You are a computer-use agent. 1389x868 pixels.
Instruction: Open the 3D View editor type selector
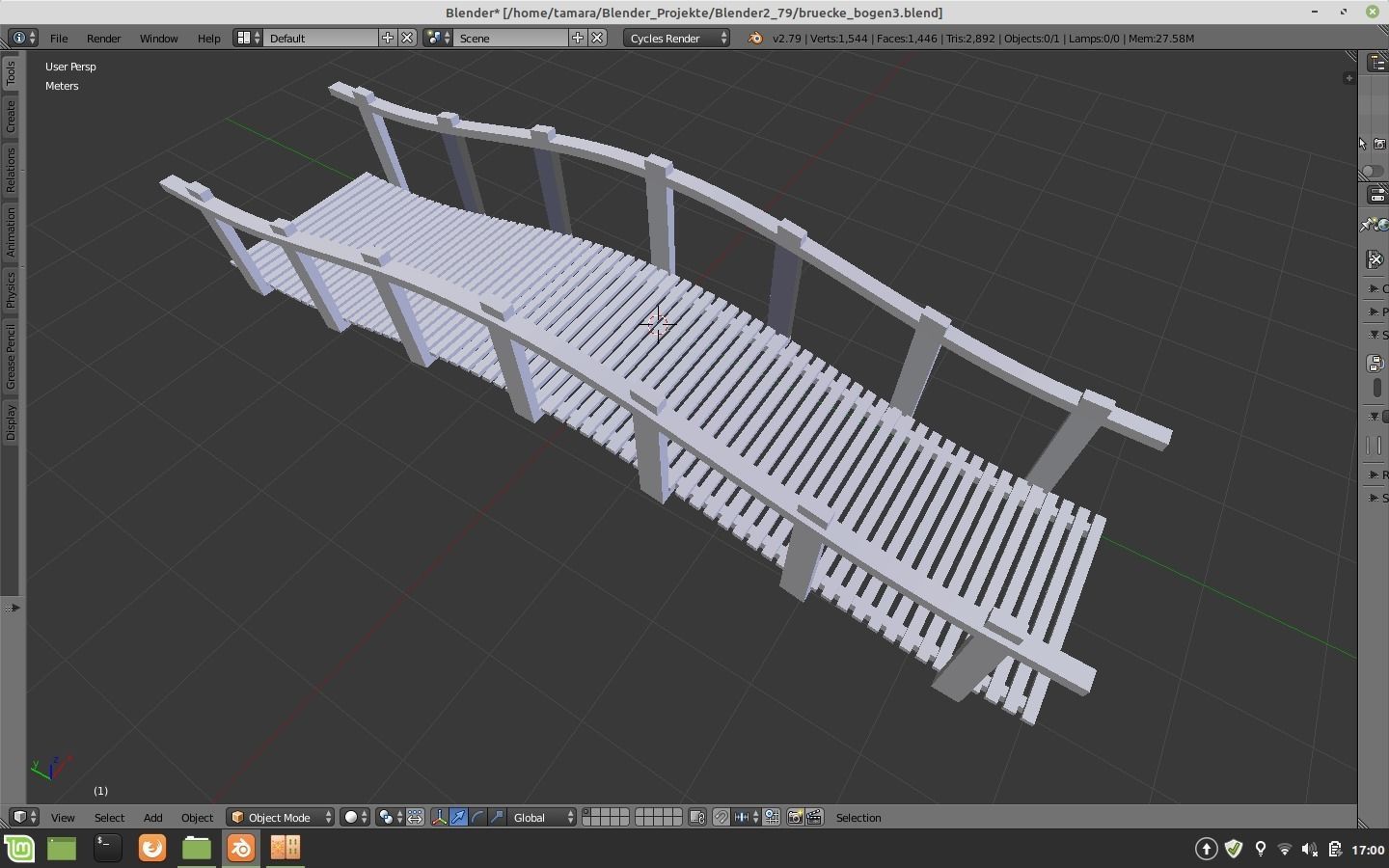coord(25,817)
